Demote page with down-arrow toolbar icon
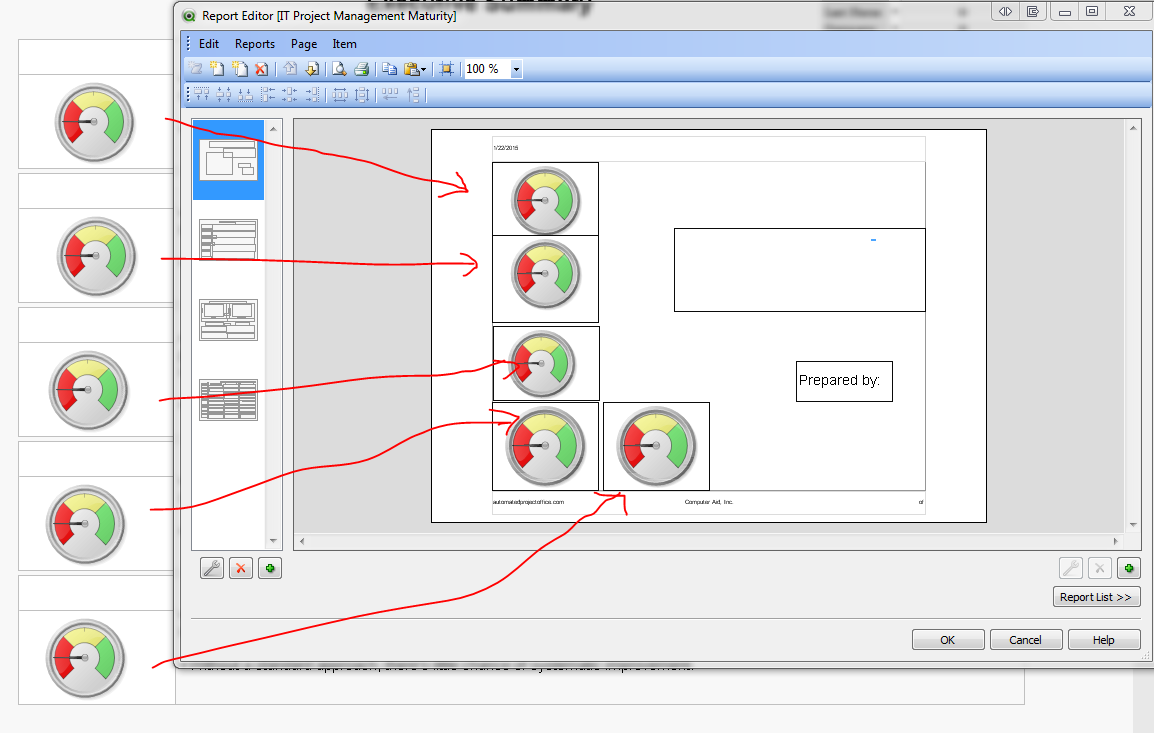 [x=312, y=69]
